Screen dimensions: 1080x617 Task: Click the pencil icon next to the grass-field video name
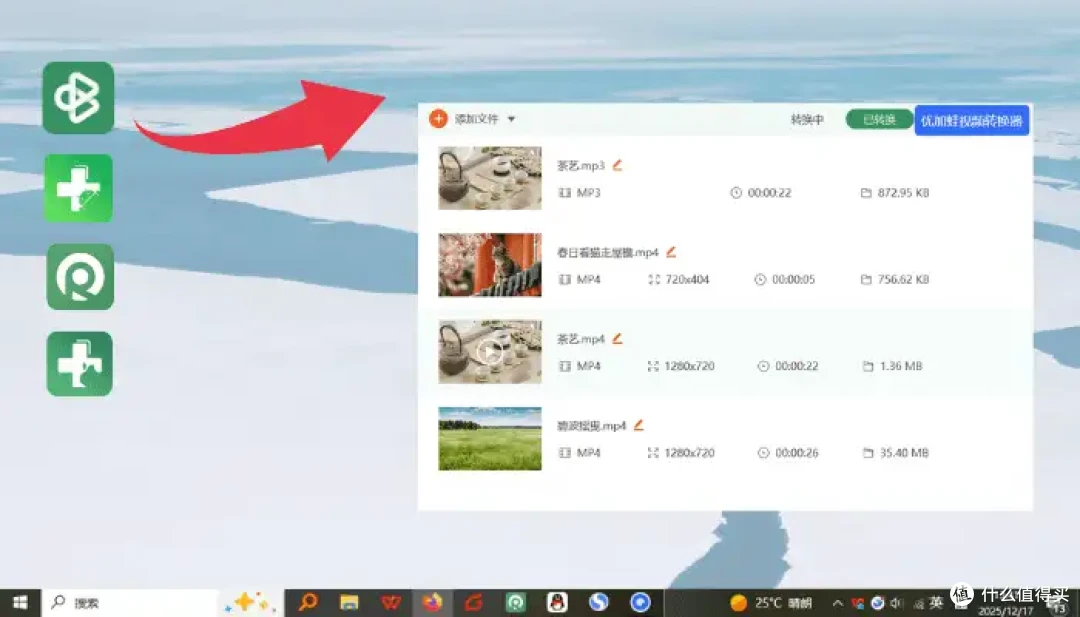[x=638, y=425]
